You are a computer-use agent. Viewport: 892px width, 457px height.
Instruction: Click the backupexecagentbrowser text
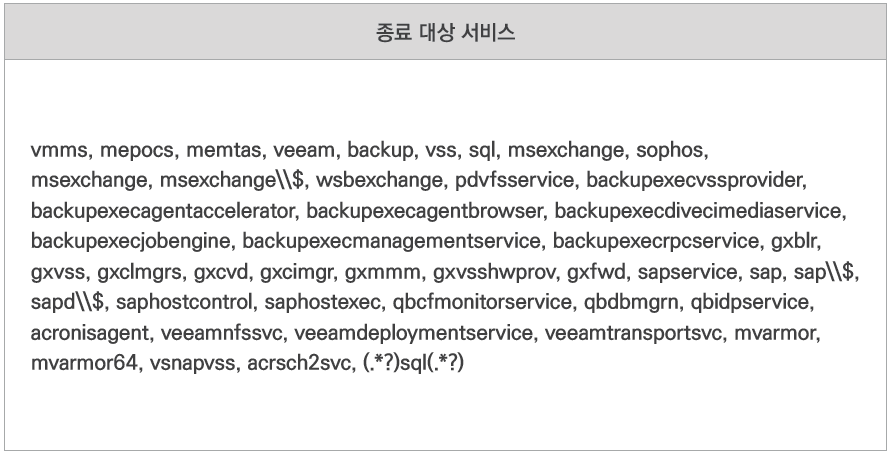click(425, 212)
